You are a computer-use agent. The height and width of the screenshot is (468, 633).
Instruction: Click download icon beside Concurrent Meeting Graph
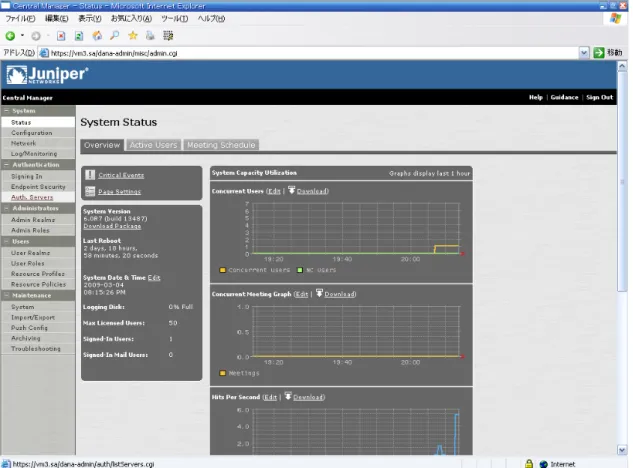(x=319, y=293)
